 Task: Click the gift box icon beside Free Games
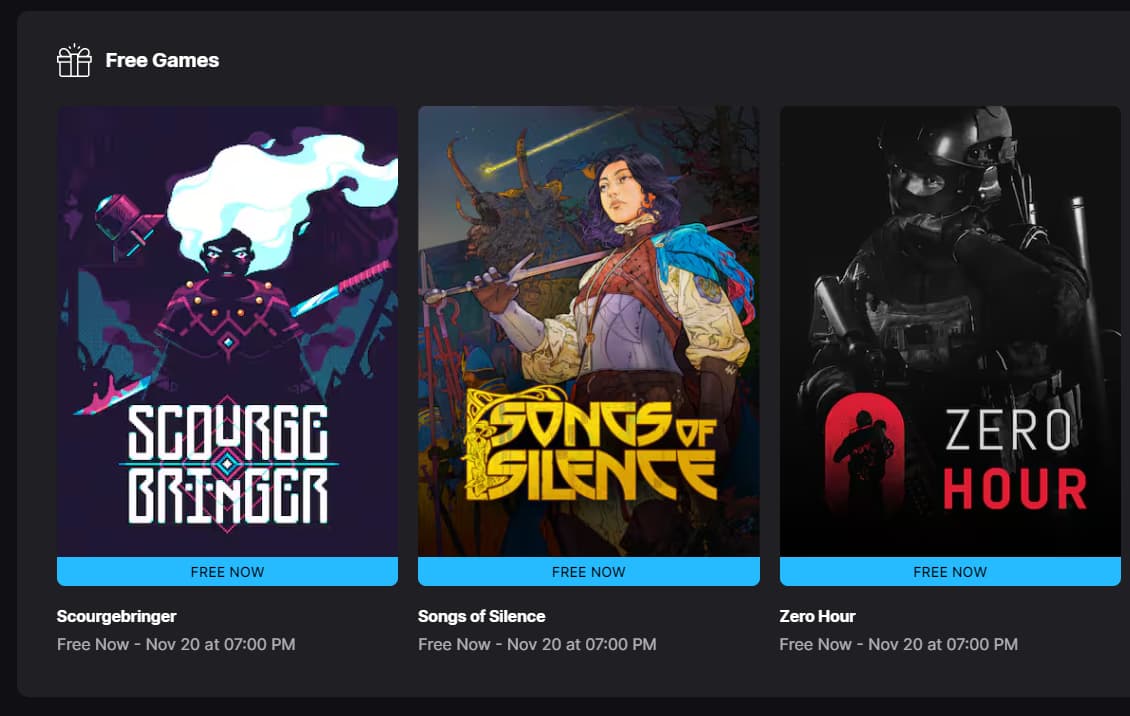click(74, 61)
